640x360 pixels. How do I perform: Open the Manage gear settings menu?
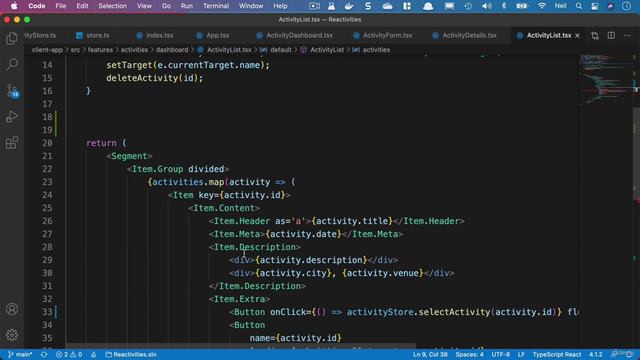coord(12,335)
